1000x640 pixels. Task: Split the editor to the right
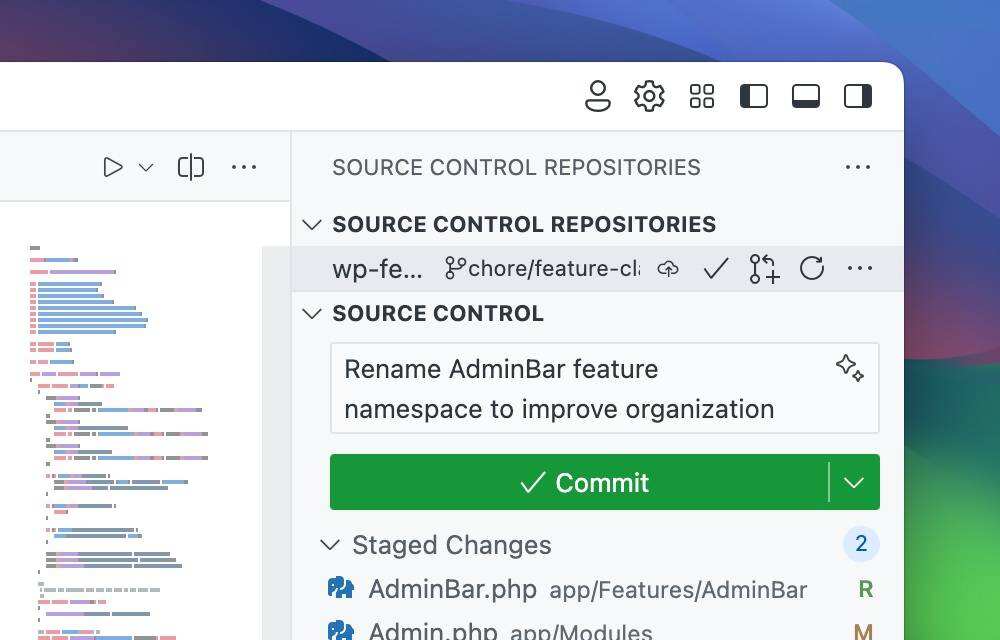(x=191, y=167)
